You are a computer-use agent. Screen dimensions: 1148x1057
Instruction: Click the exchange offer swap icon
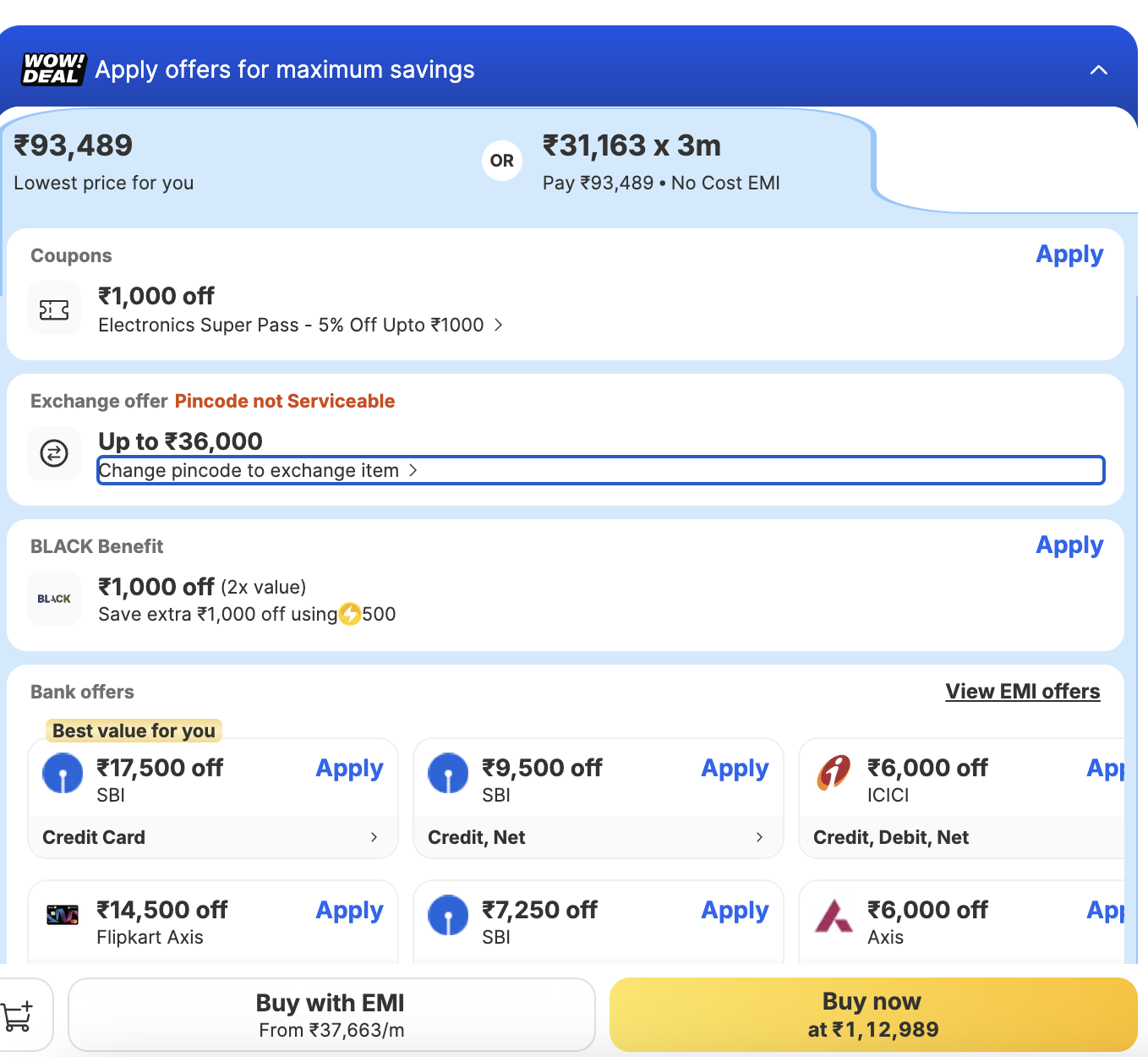click(54, 454)
